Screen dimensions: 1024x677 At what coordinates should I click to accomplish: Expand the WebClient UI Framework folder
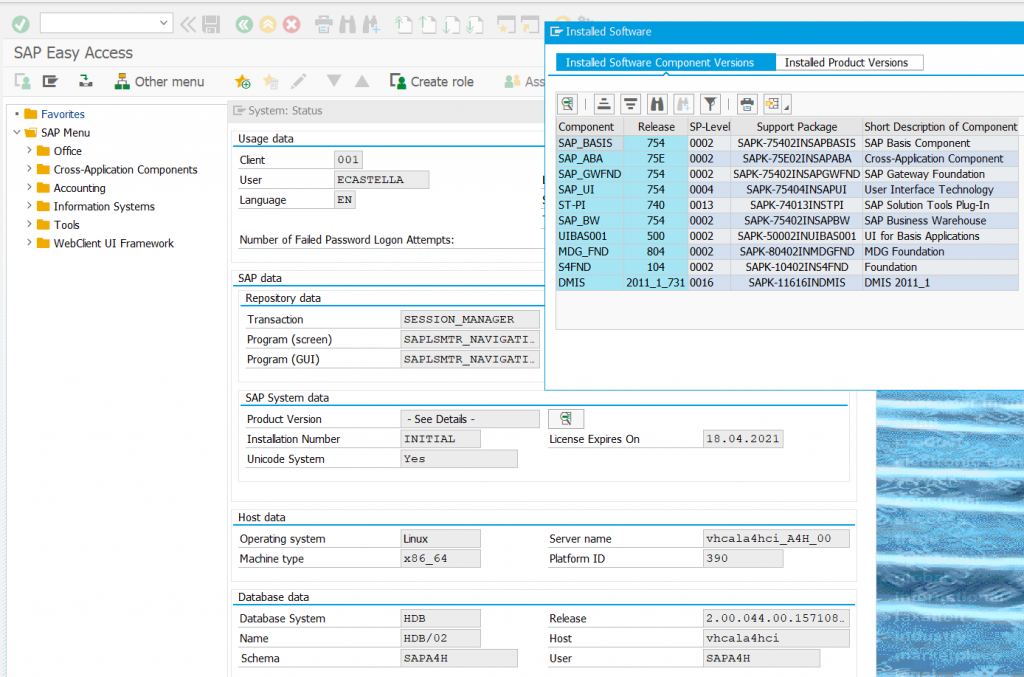29,243
